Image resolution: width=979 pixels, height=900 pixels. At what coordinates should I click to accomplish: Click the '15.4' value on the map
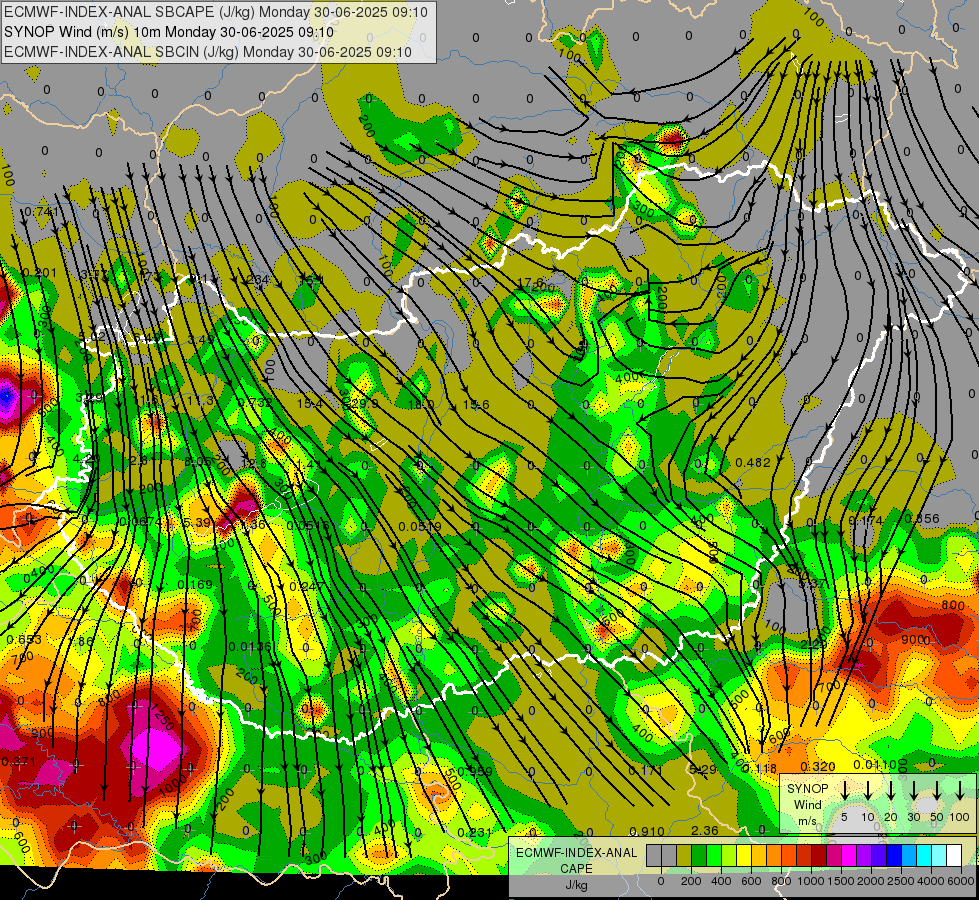[x=310, y=404]
